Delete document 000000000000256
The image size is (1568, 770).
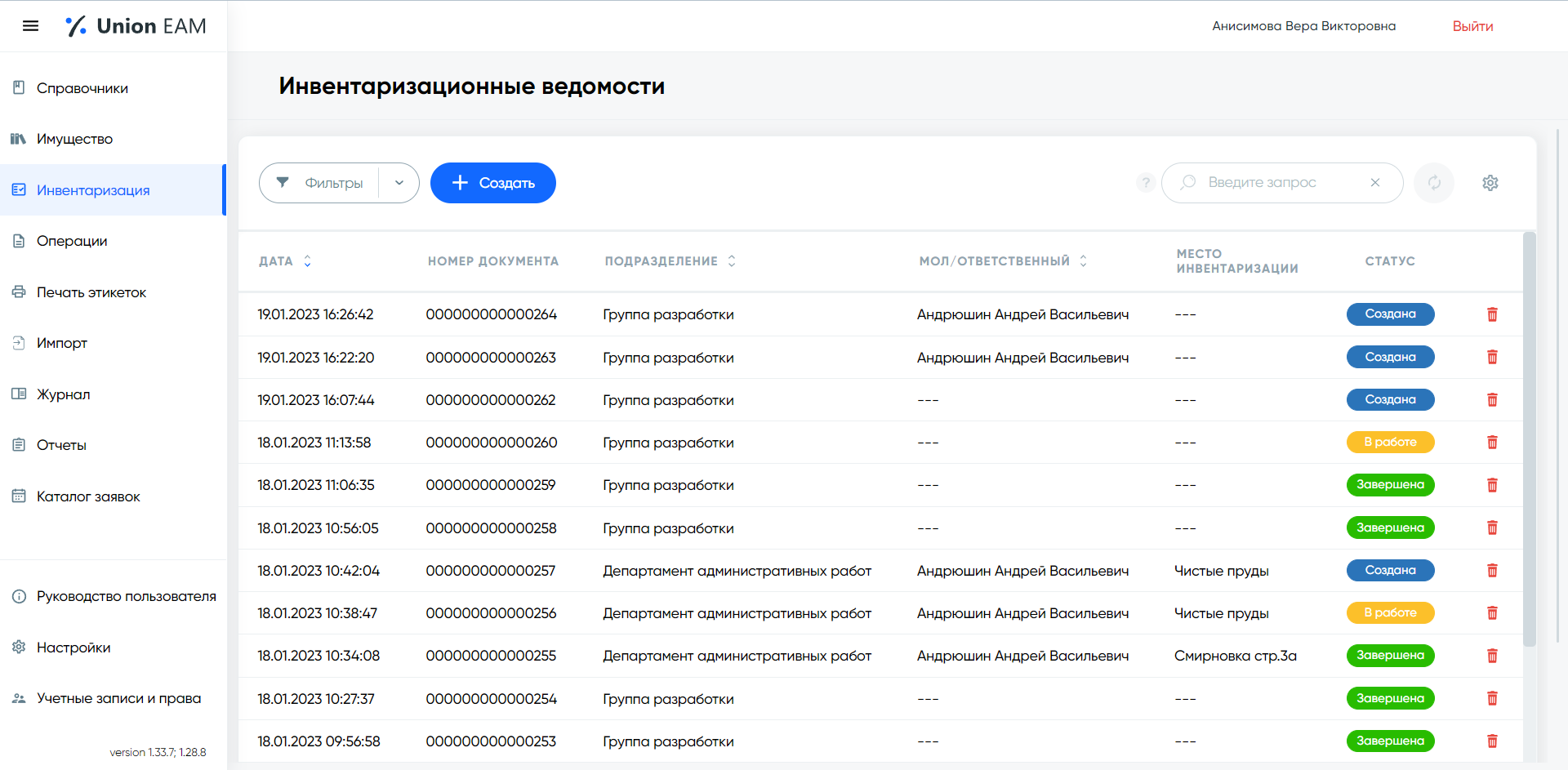click(x=1492, y=612)
